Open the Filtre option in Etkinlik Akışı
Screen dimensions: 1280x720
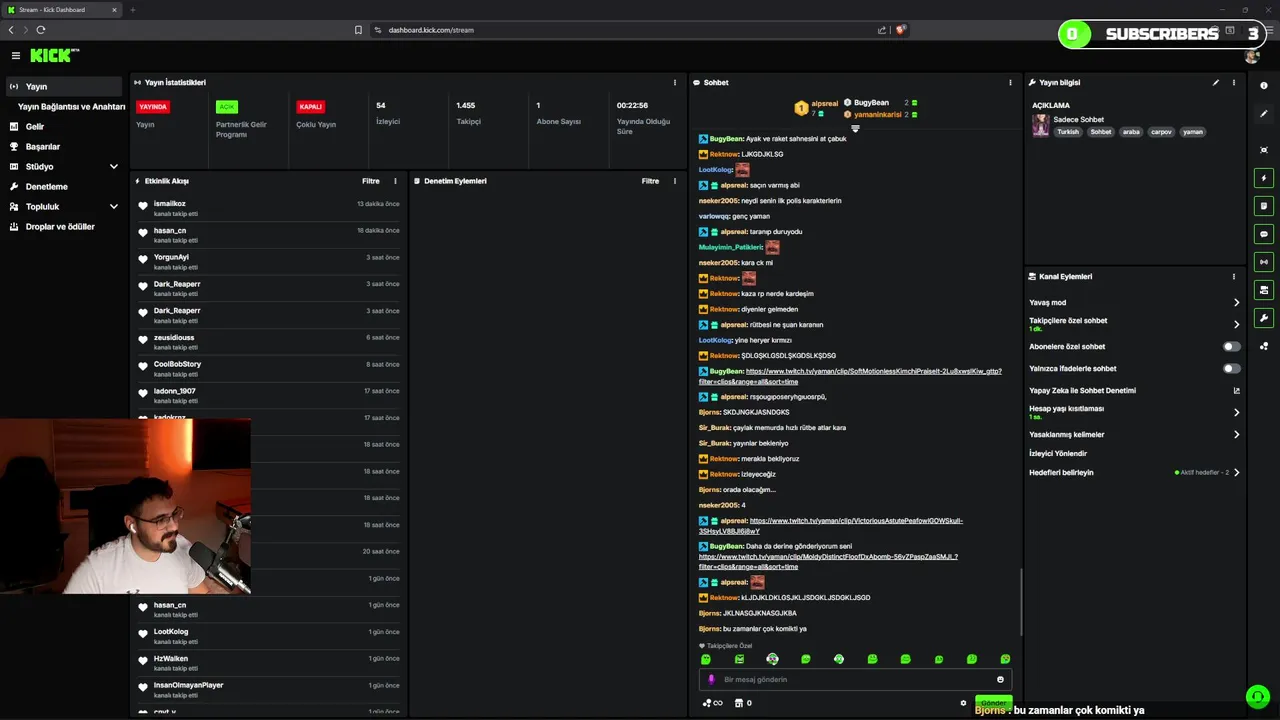[370, 181]
